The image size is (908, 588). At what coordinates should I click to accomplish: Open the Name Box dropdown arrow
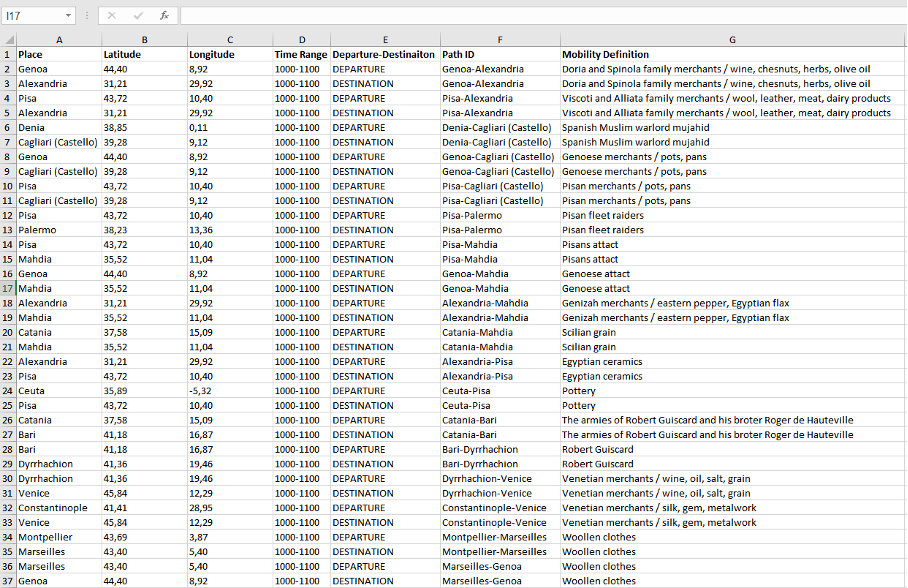[68, 16]
